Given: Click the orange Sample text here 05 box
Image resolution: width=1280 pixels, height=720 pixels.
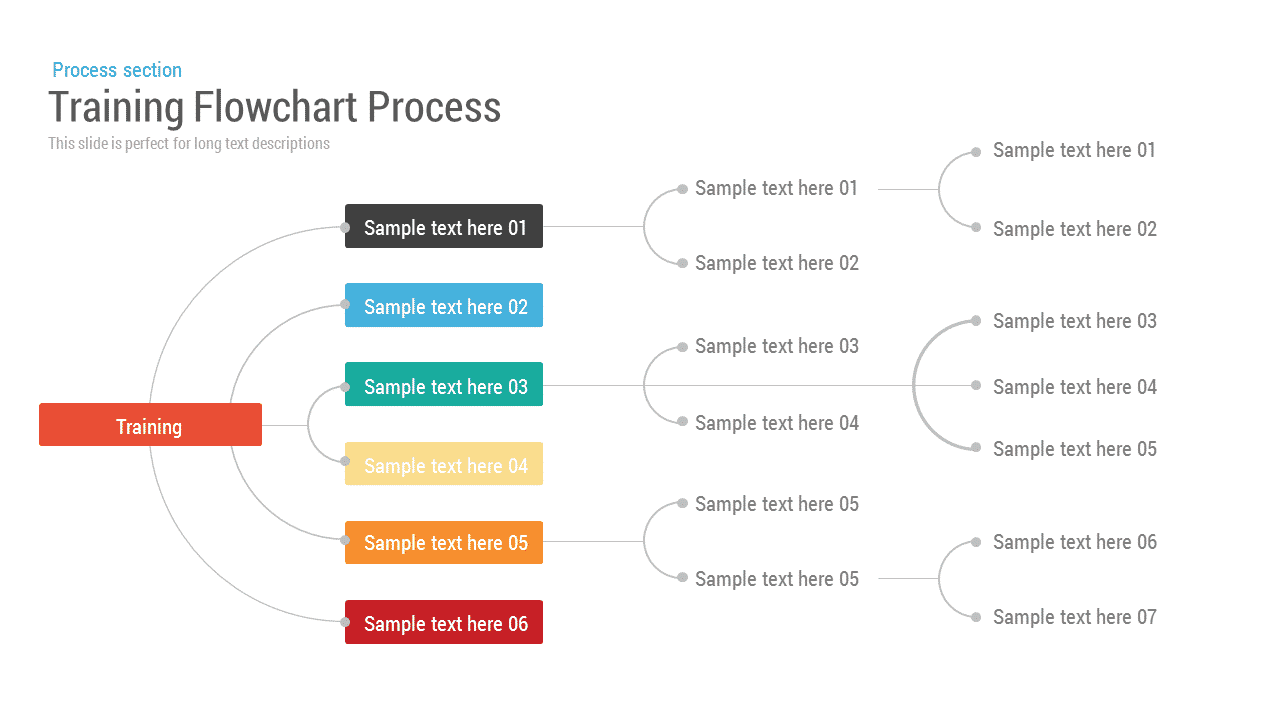Looking at the screenshot, I should point(444,542).
